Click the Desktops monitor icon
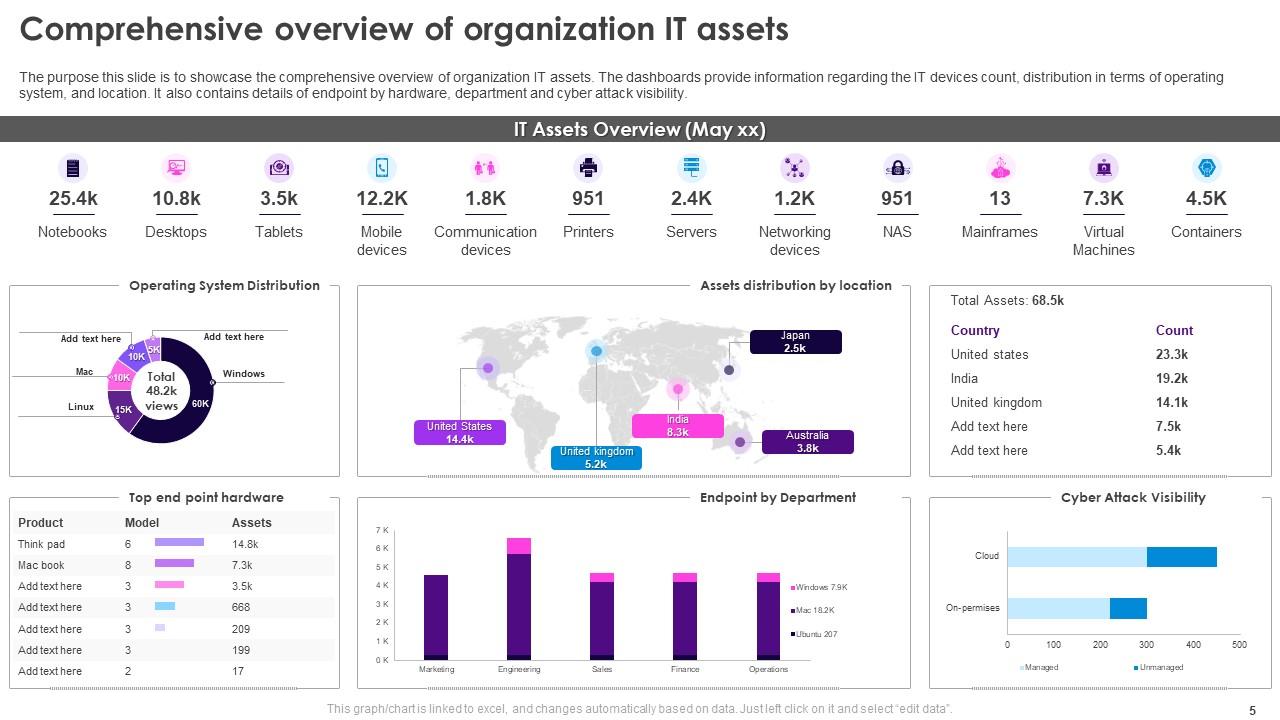Screen dimensions: 1280x720 (176, 168)
